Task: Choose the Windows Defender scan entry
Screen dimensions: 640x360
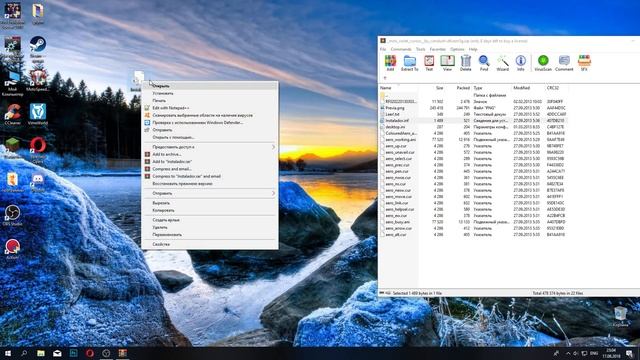Action: point(210,122)
